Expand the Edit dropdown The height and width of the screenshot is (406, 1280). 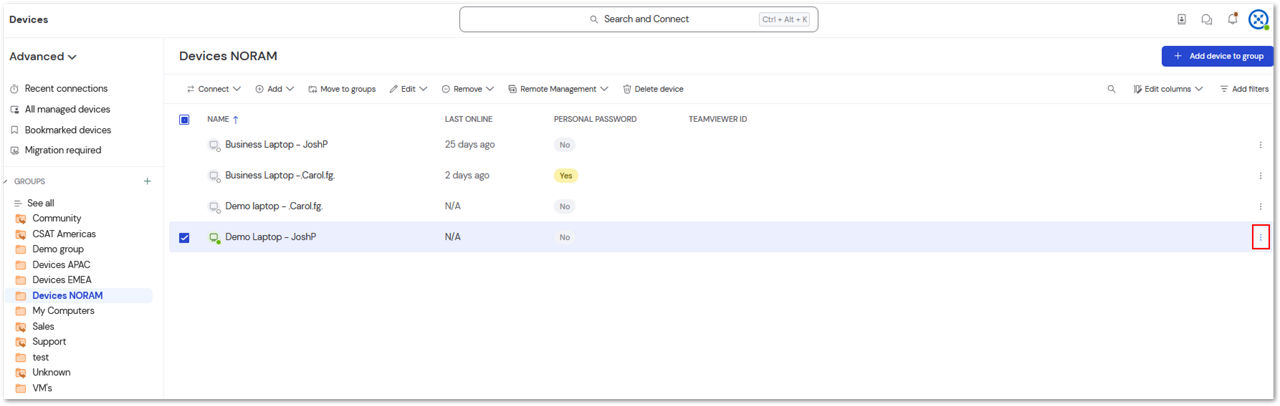tap(408, 89)
